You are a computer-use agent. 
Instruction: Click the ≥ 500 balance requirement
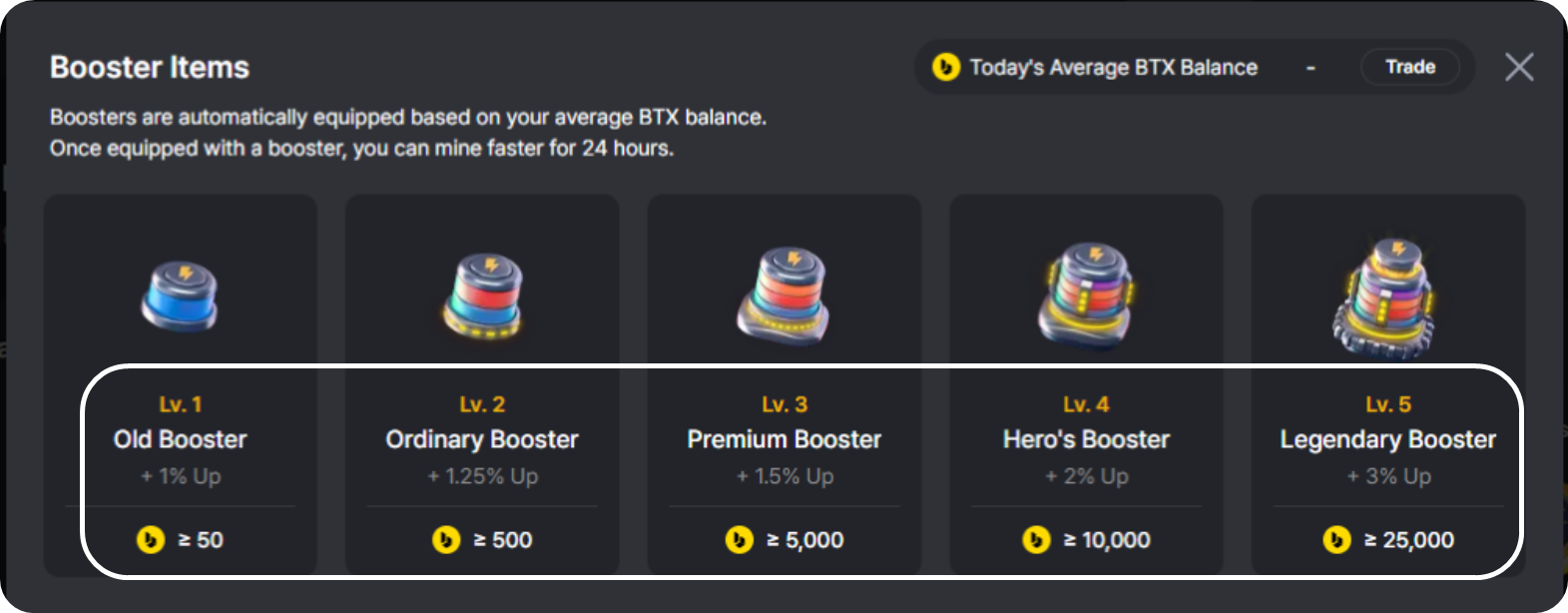503,540
